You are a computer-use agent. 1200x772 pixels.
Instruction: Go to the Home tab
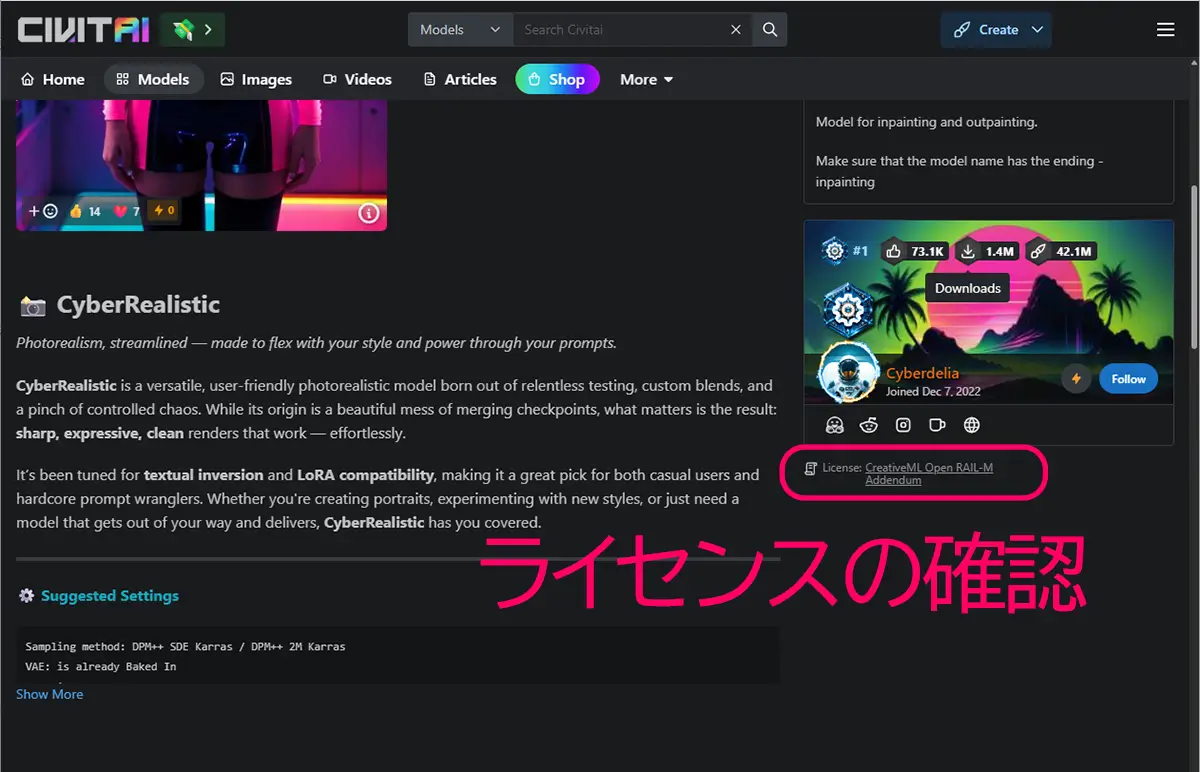pos(53,79)
